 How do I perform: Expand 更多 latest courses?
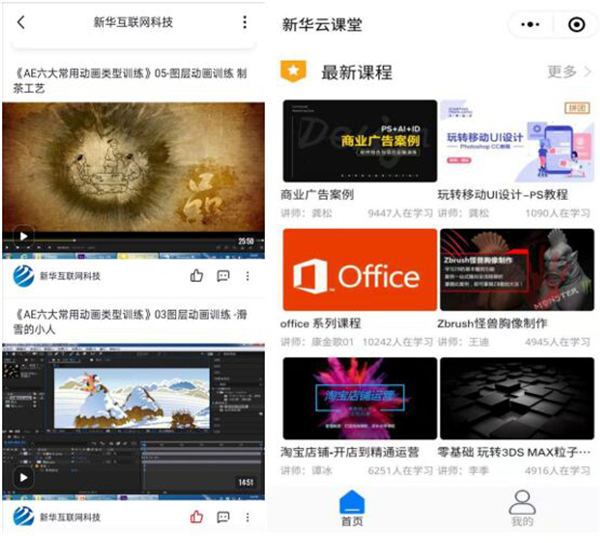[569, 72]
